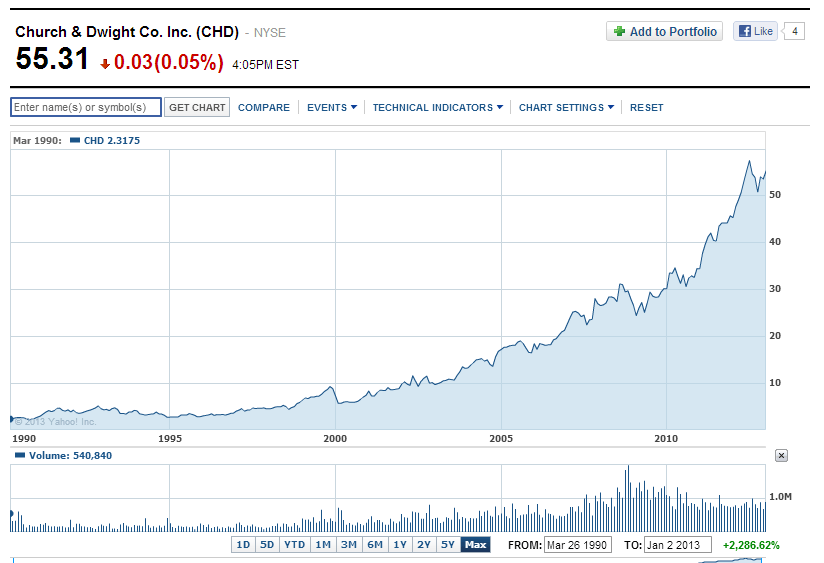Viewport: 824px width, 563px height.
Task: Click the CHD 2.3175 legend value
Action: pos(112,140)
